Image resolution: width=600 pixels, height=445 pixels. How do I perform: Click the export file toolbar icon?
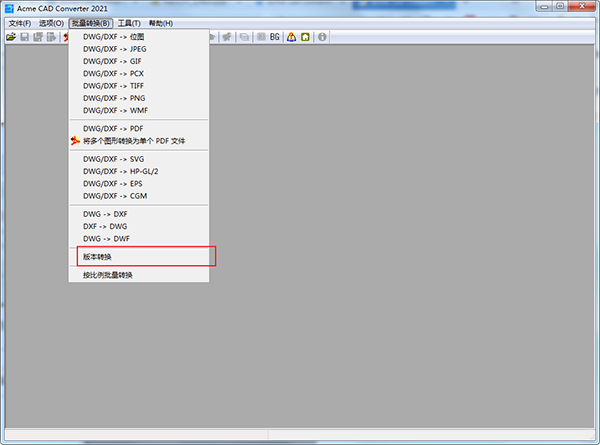coord(51,37)
